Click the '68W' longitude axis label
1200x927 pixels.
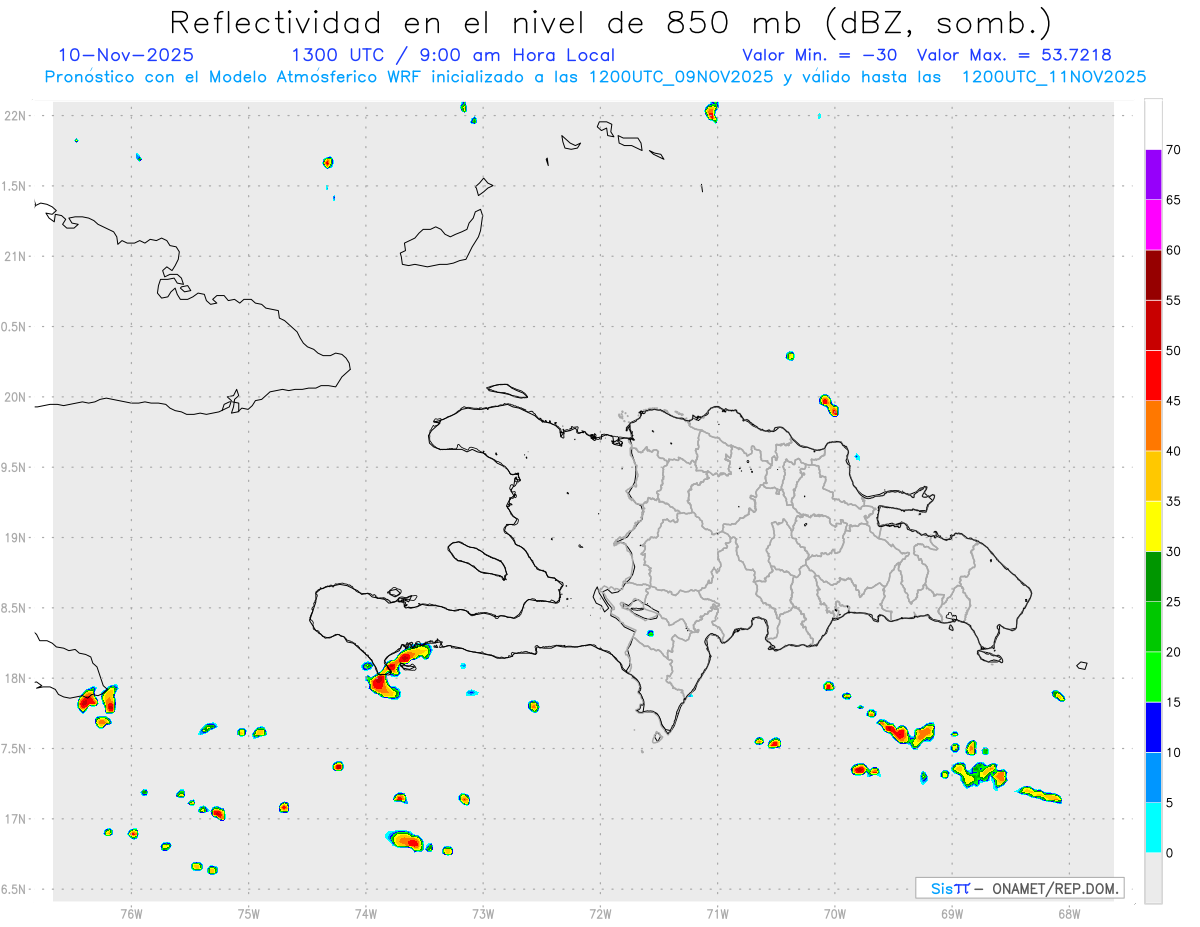tap(1069, 912)
